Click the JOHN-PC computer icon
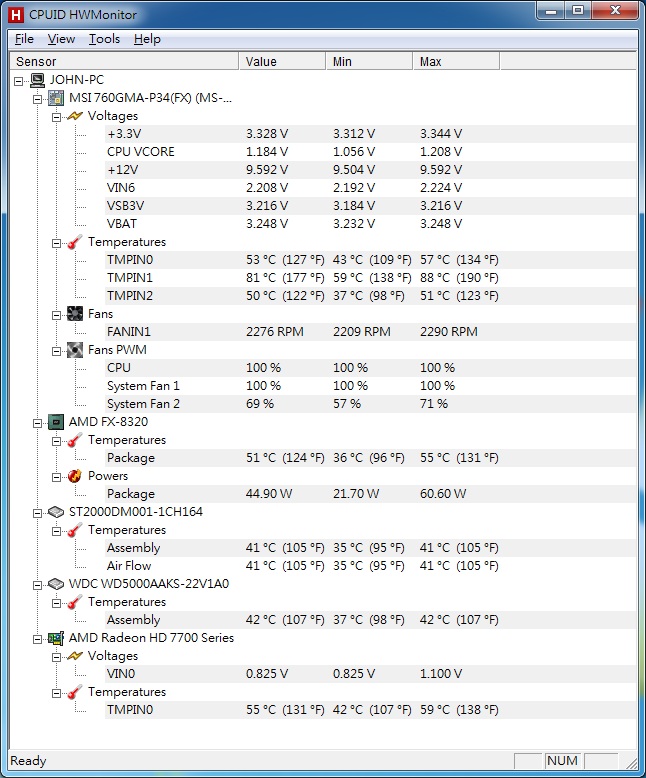This screenshot has height=778, width=646. click(x=38, y=80)
